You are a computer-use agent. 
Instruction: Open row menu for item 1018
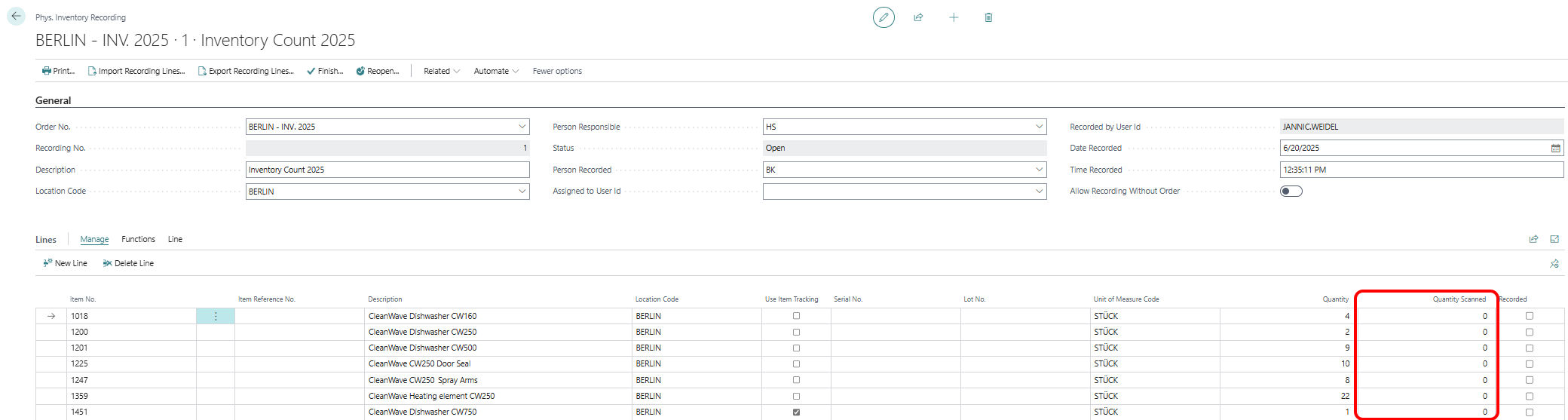[216, 317]
